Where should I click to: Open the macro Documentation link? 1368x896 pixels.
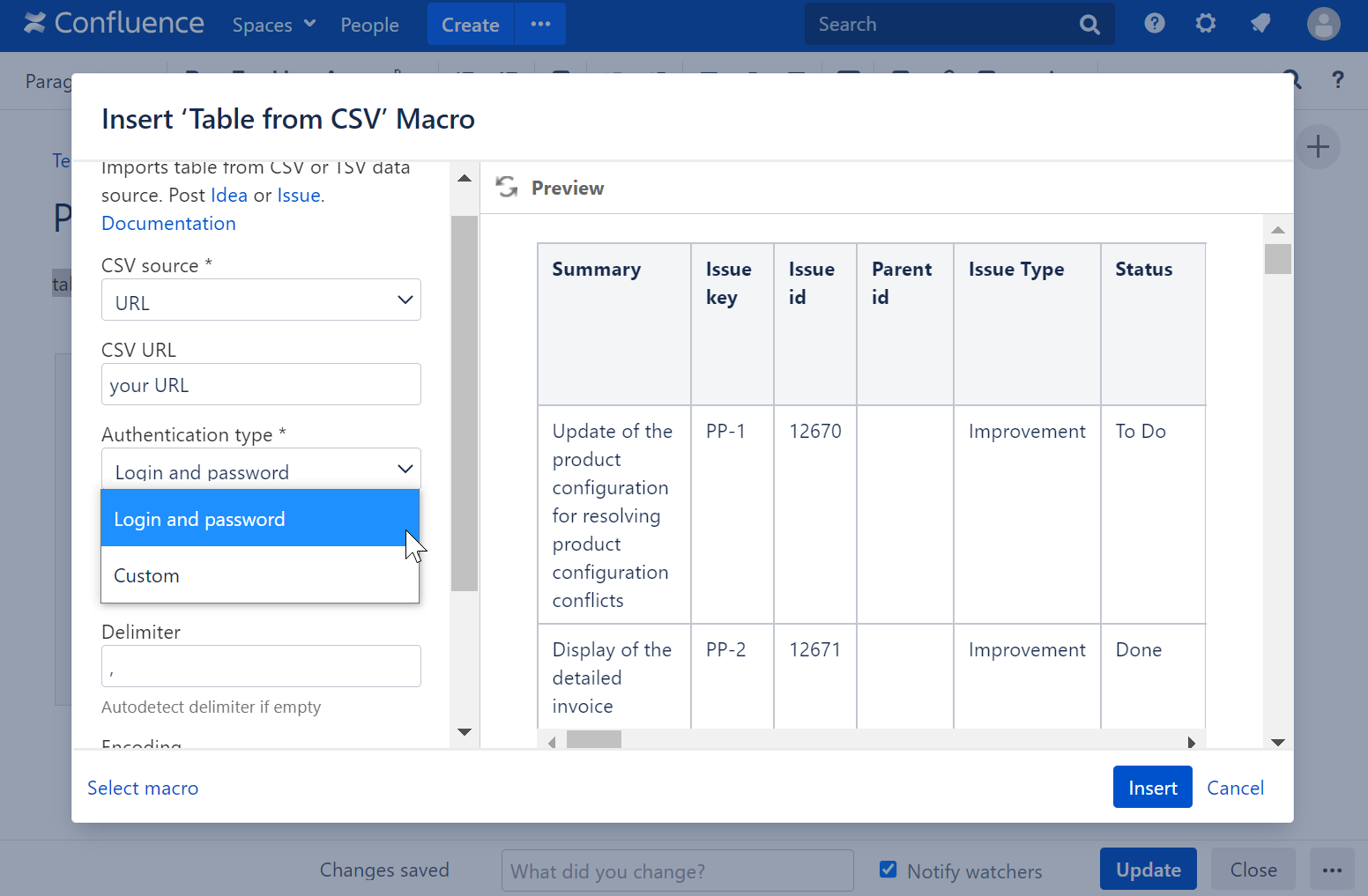168,223
